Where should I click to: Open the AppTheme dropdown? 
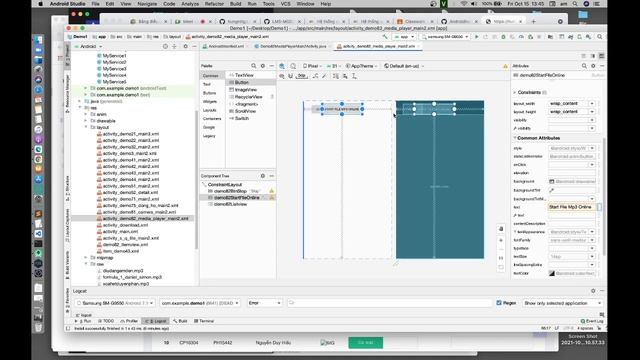tap(361, 66)
